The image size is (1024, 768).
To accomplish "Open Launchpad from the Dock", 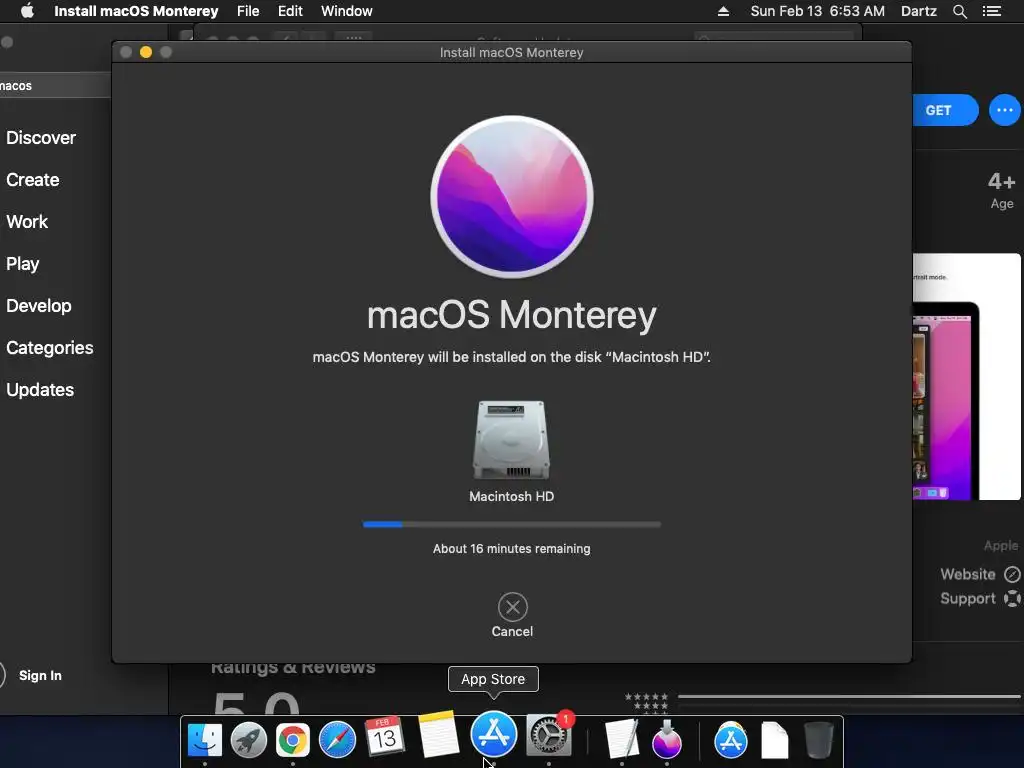I will (249, 740).
